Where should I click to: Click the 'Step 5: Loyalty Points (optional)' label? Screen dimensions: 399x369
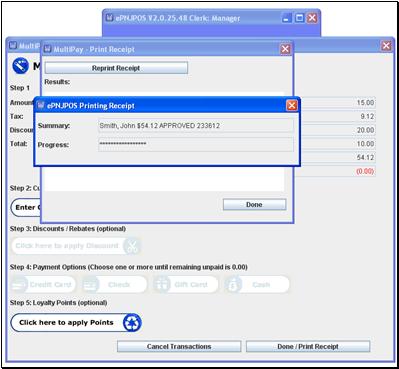point(58,303)
